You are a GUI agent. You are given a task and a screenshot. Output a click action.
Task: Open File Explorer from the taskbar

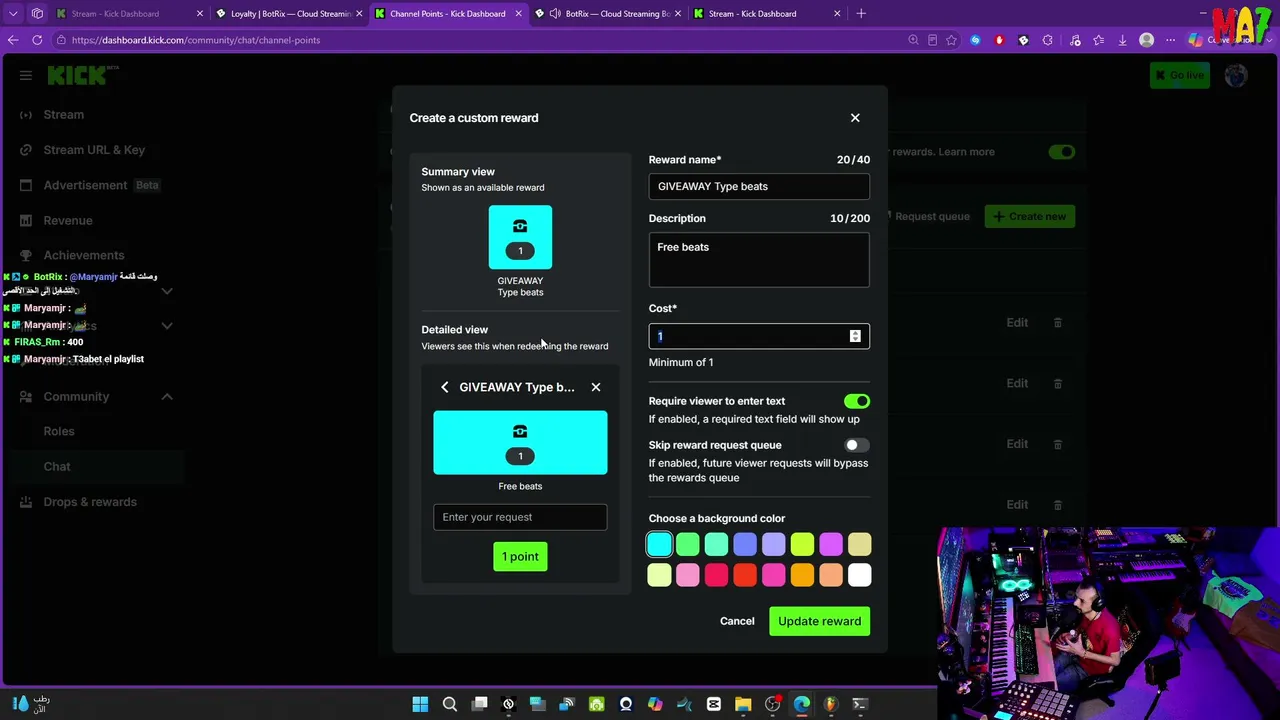(743, 704)
